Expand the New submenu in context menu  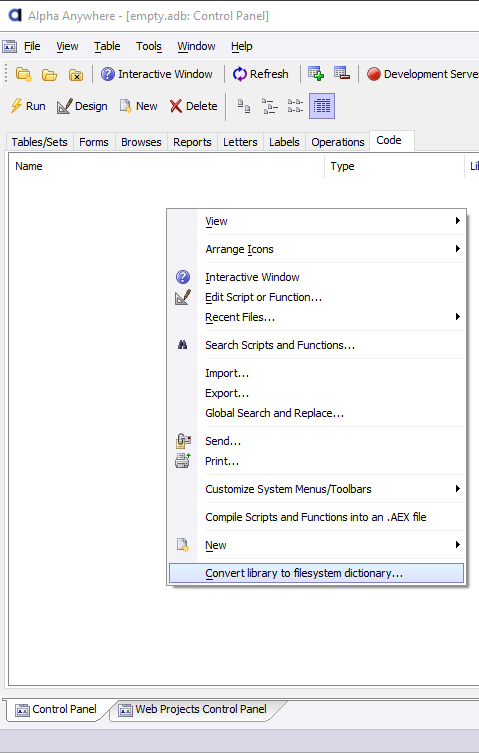tap(317, 545)
